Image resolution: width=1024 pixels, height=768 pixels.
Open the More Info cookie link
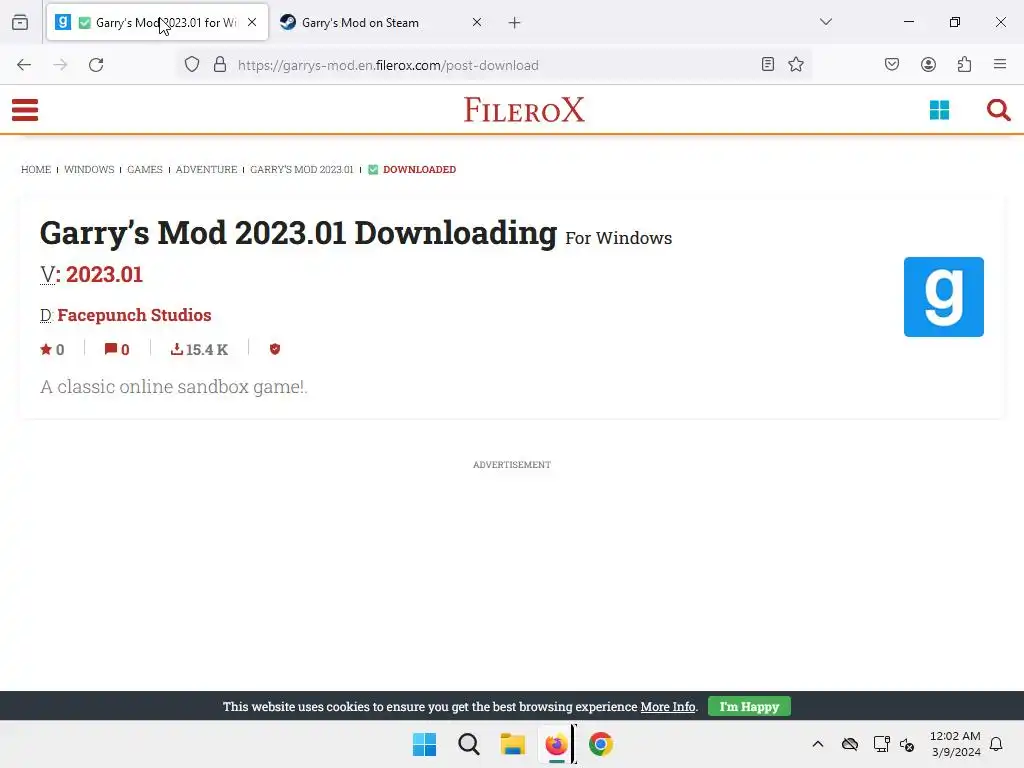(x=667, y=707)
